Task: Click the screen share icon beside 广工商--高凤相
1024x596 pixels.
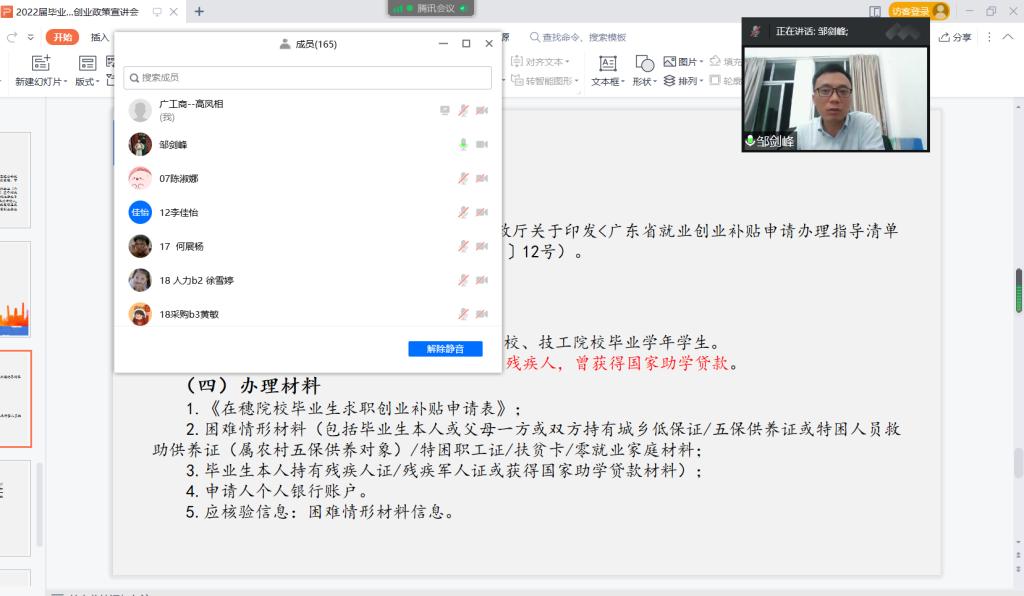Action: click(445, 110)
